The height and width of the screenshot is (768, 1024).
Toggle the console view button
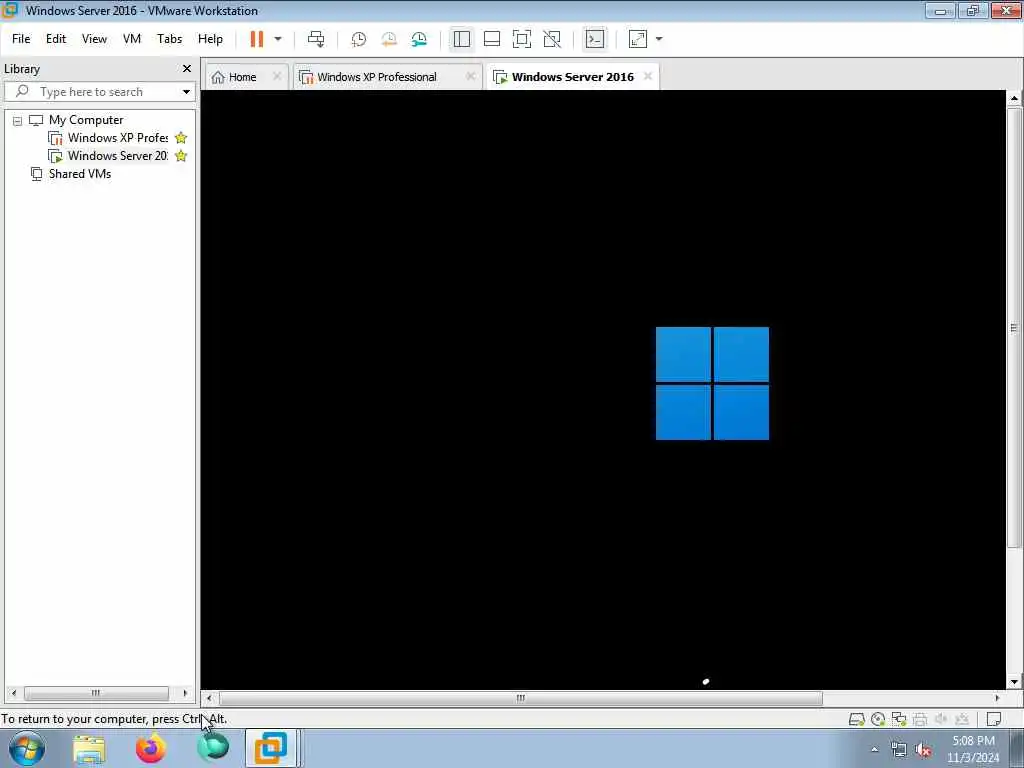(594, 39)
